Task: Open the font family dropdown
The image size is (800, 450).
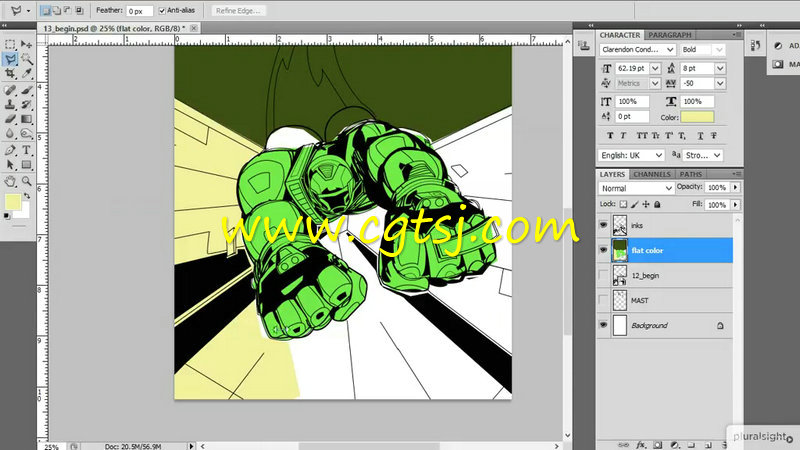Action: pyautogui.click(x=670, y=49)
